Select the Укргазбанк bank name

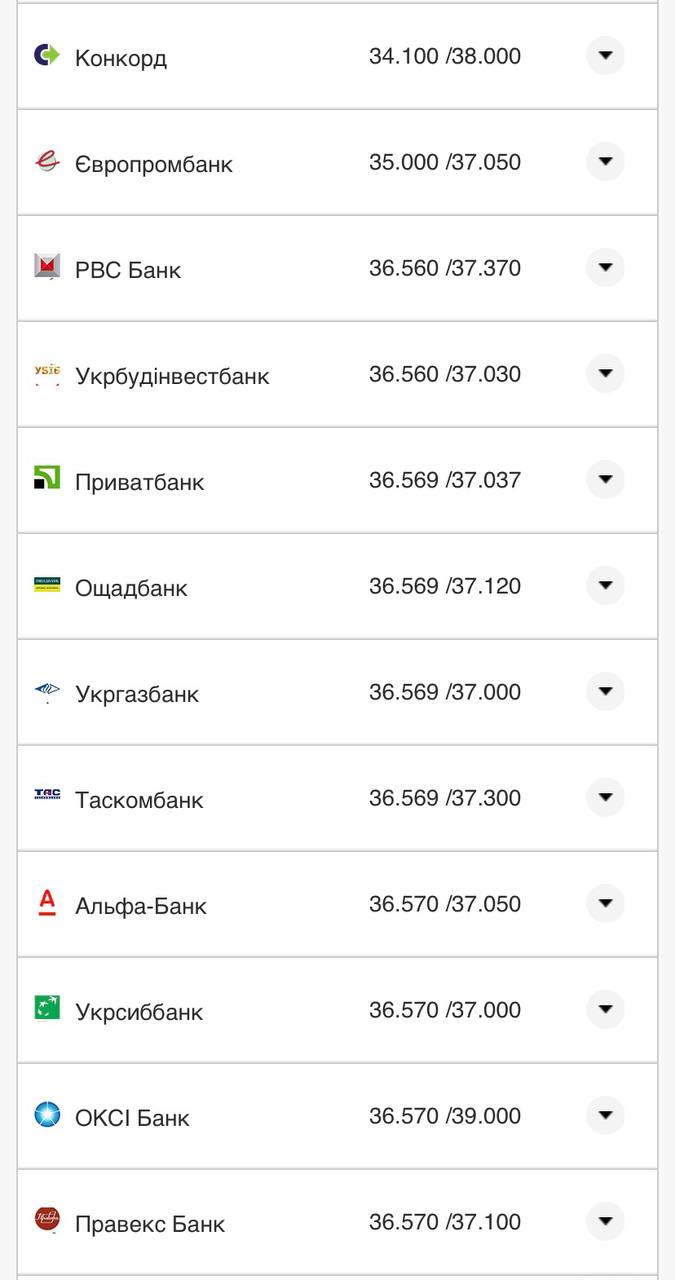(x=139, y=694)
